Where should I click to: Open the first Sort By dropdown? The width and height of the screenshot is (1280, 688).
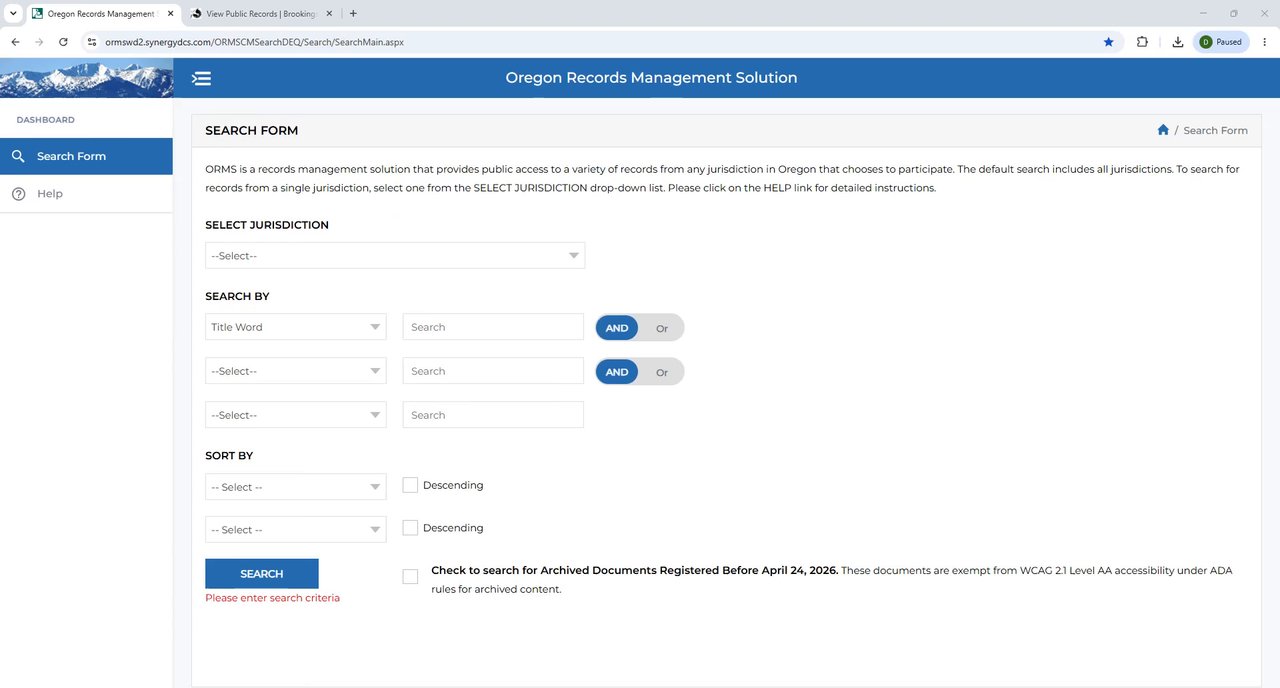click(x=296, y=487)
